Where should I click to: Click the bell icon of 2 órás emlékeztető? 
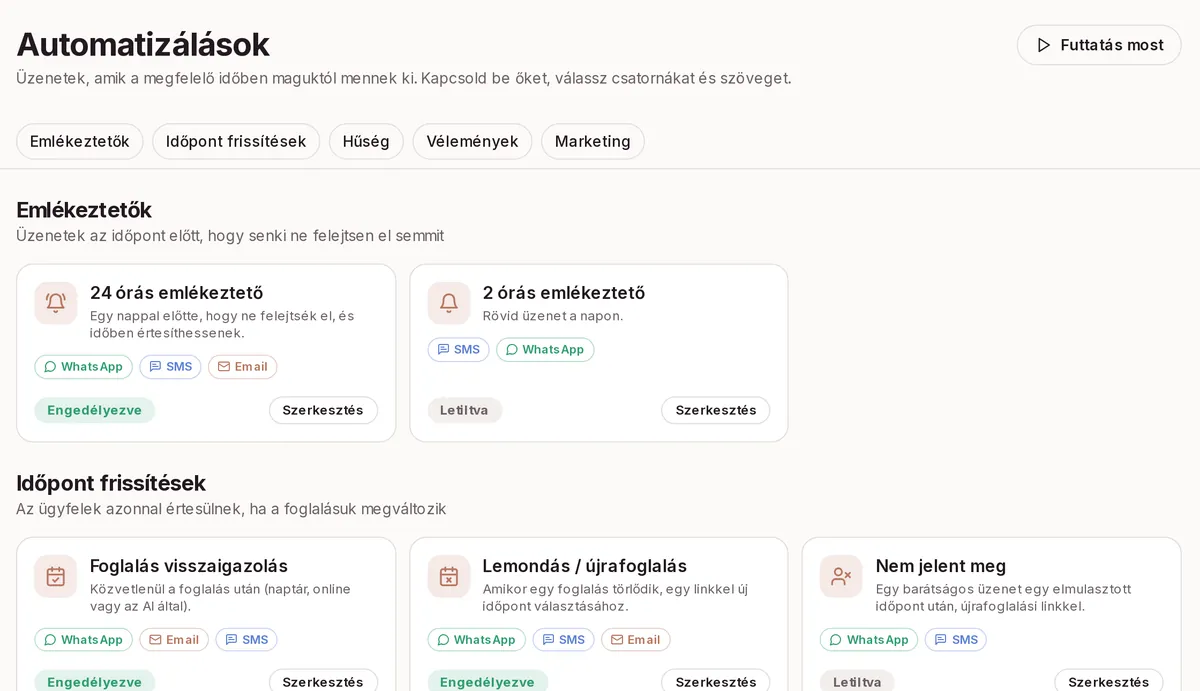point(449,303)
